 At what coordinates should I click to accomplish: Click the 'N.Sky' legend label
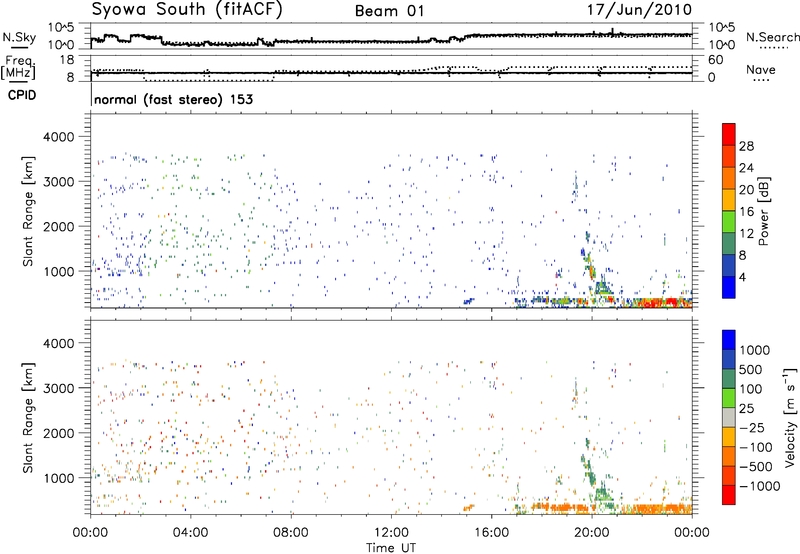19,38
